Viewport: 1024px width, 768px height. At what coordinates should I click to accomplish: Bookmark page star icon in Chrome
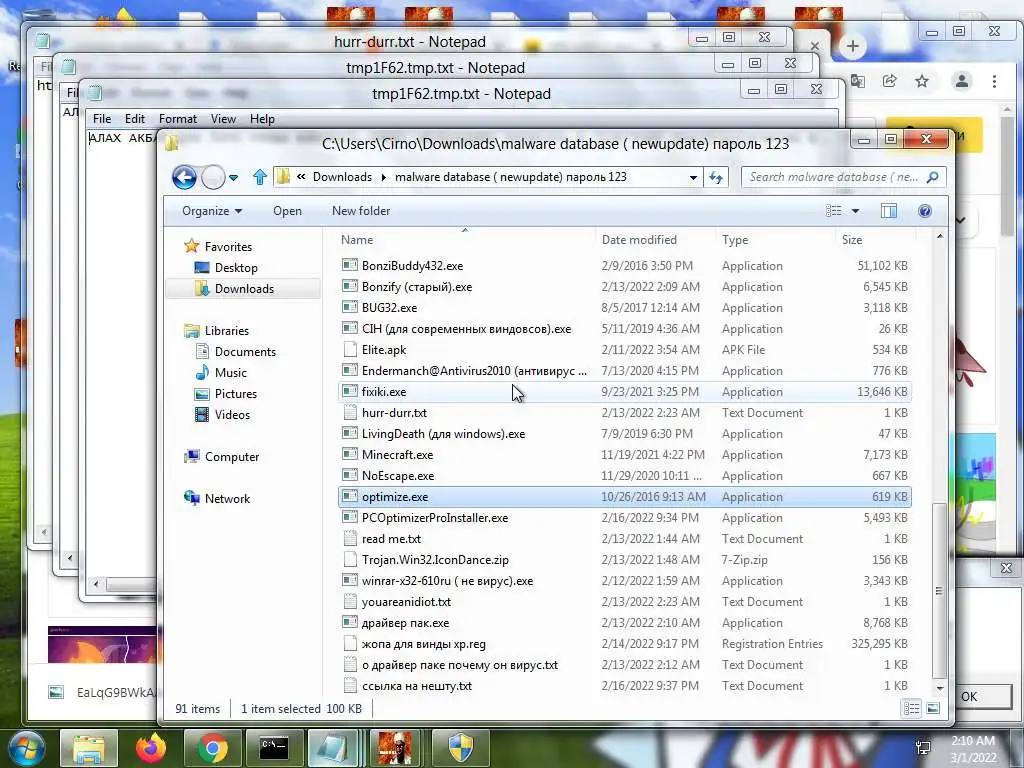921,81
